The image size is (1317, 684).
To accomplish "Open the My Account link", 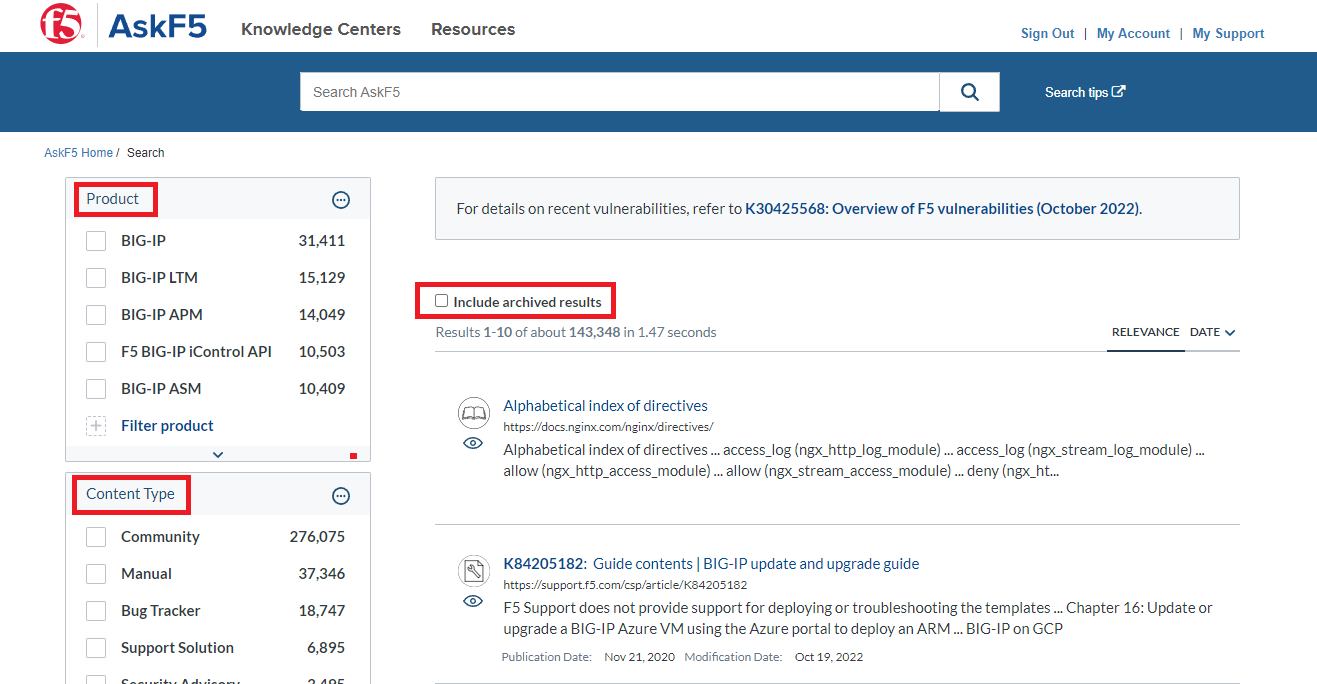I will tap(1133, 33).
